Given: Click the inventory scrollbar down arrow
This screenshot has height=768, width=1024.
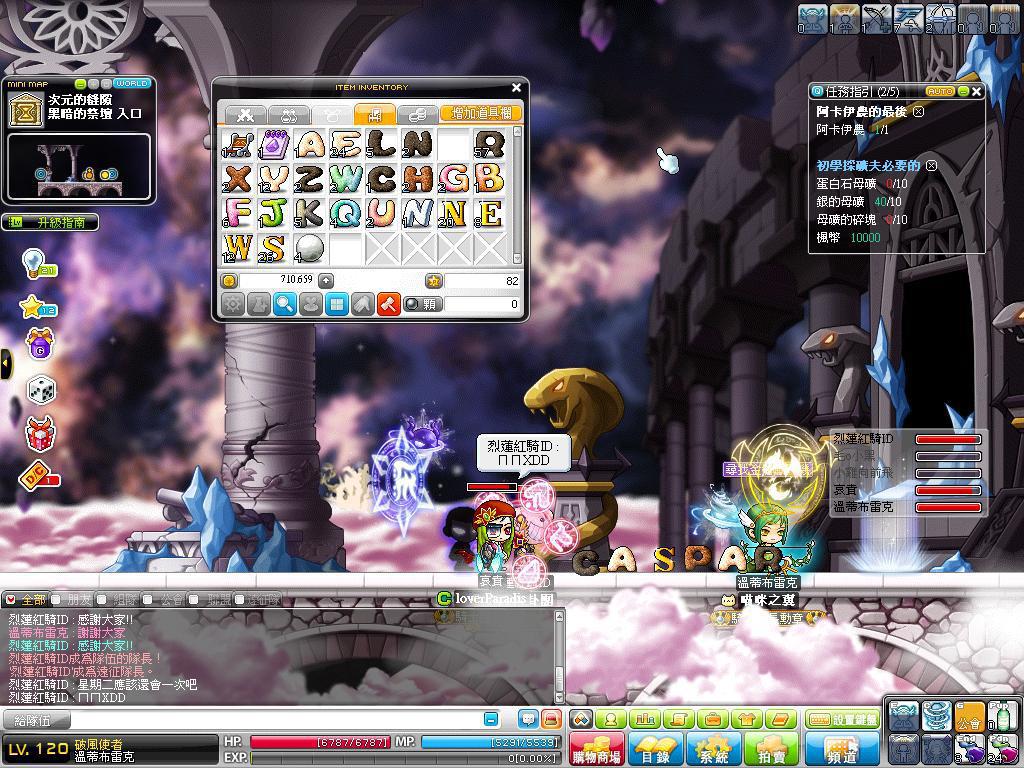Looking at the screenshot, I should pyautogui.click(x=517, y=259).
